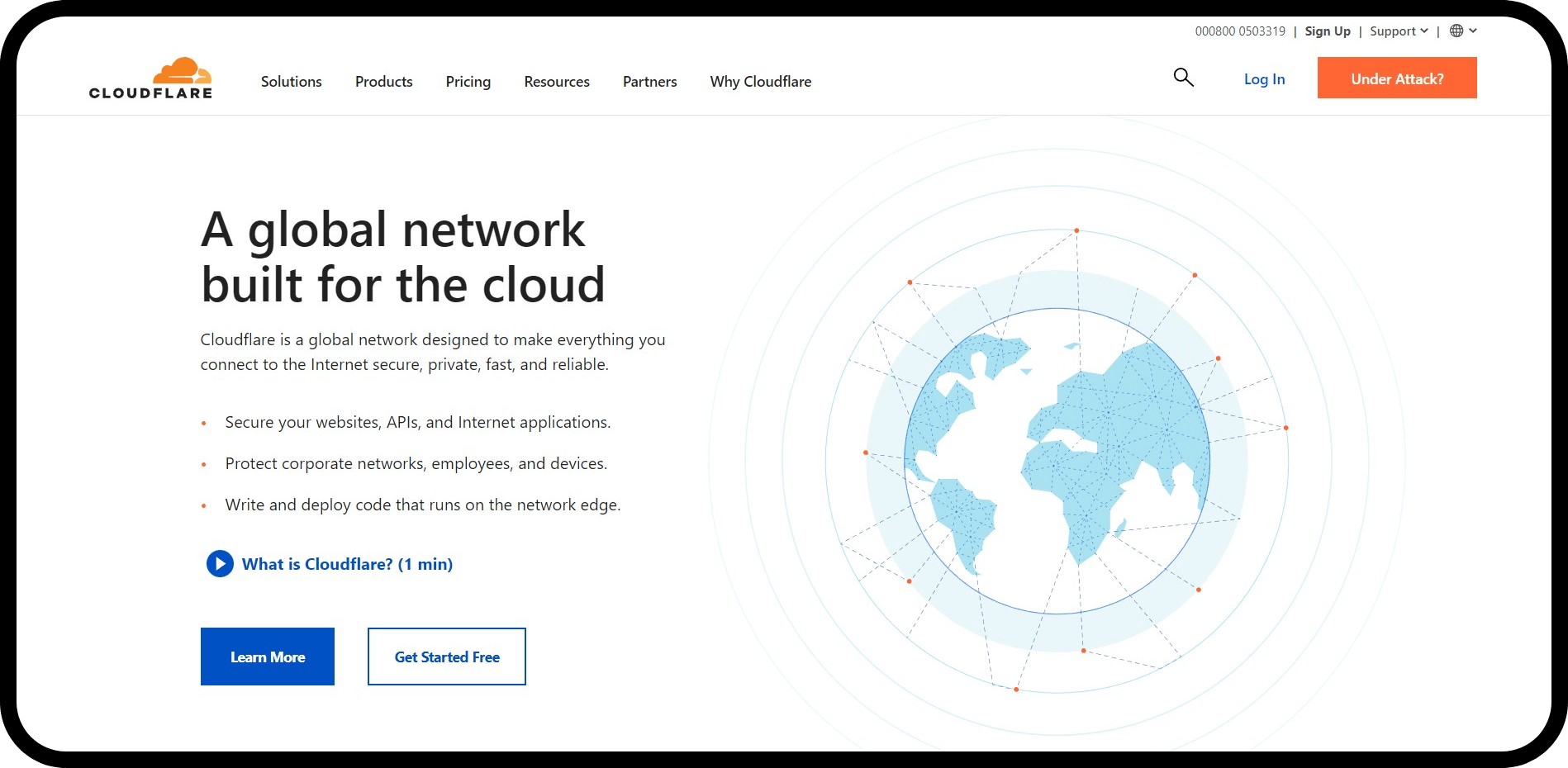The width and height of the screenshot is (1568, 768).
Task: Click the Learn More button
Action: (268, 657)
